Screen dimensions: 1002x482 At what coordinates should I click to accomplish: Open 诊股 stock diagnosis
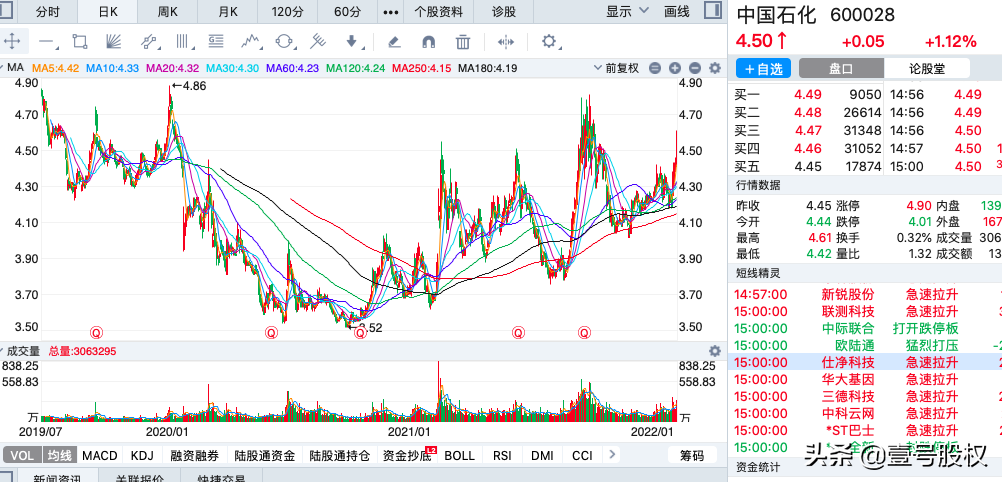(504, 12)
